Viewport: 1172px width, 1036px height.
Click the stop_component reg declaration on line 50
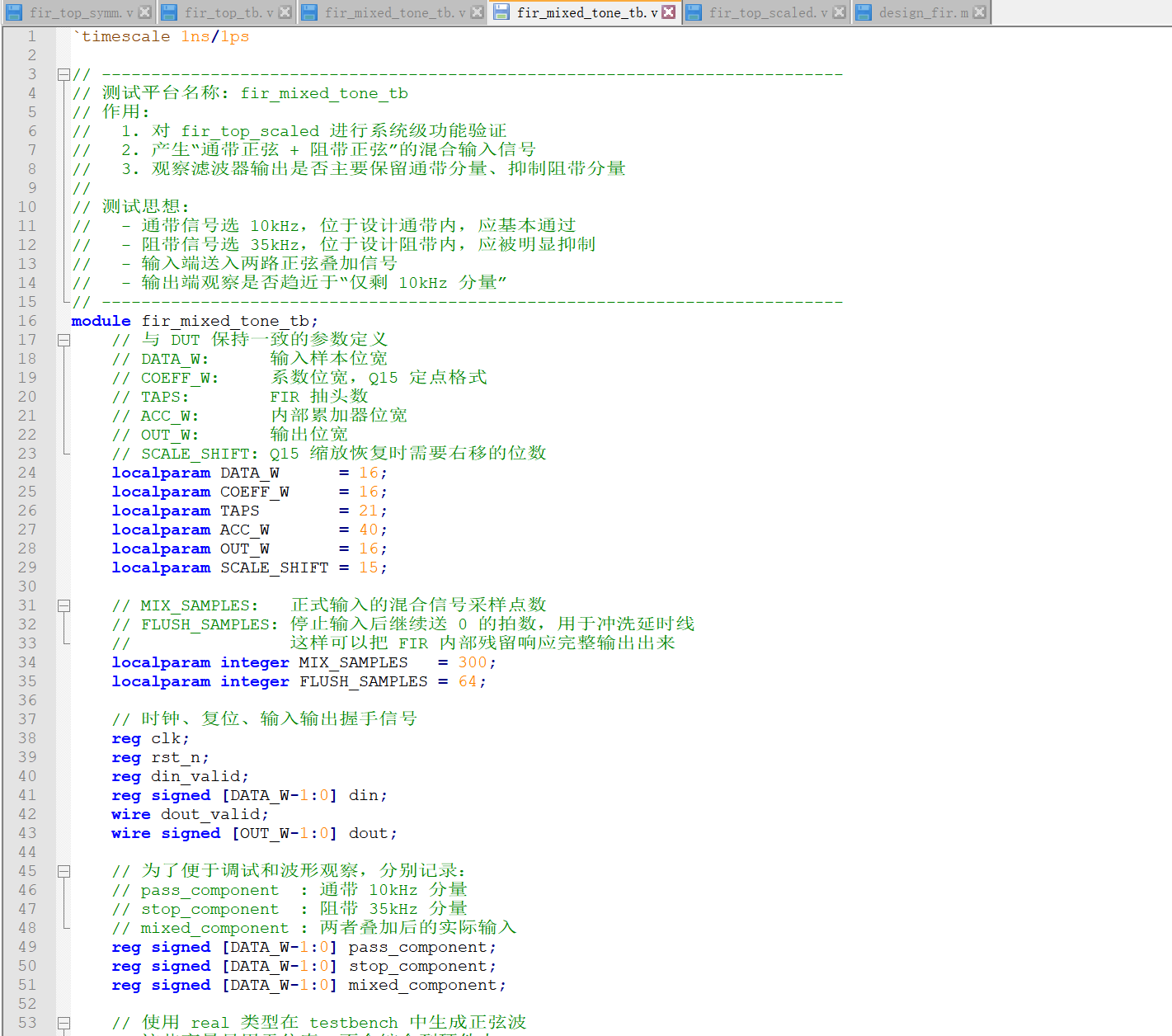[x=304, y=966]
